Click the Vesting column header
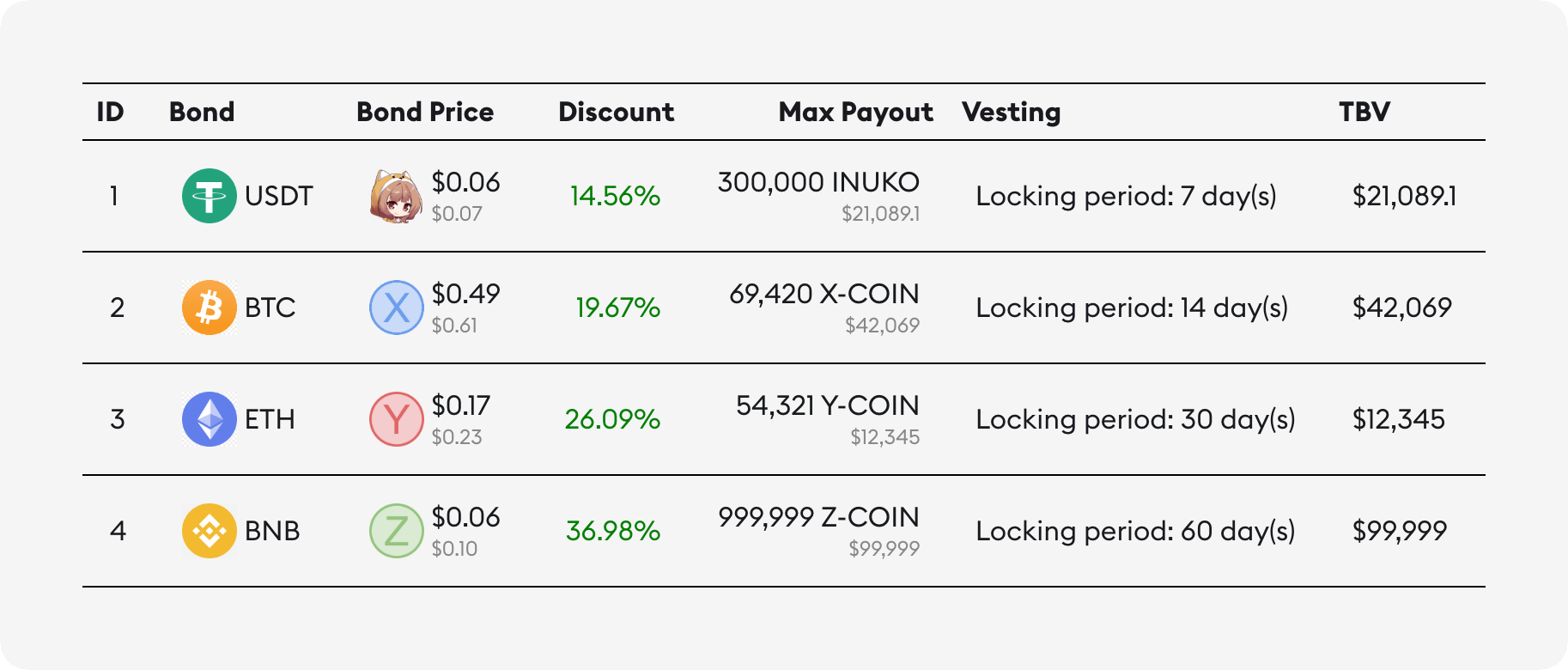Viewport: 1568px width, 670px height. tap(1011, 112)
